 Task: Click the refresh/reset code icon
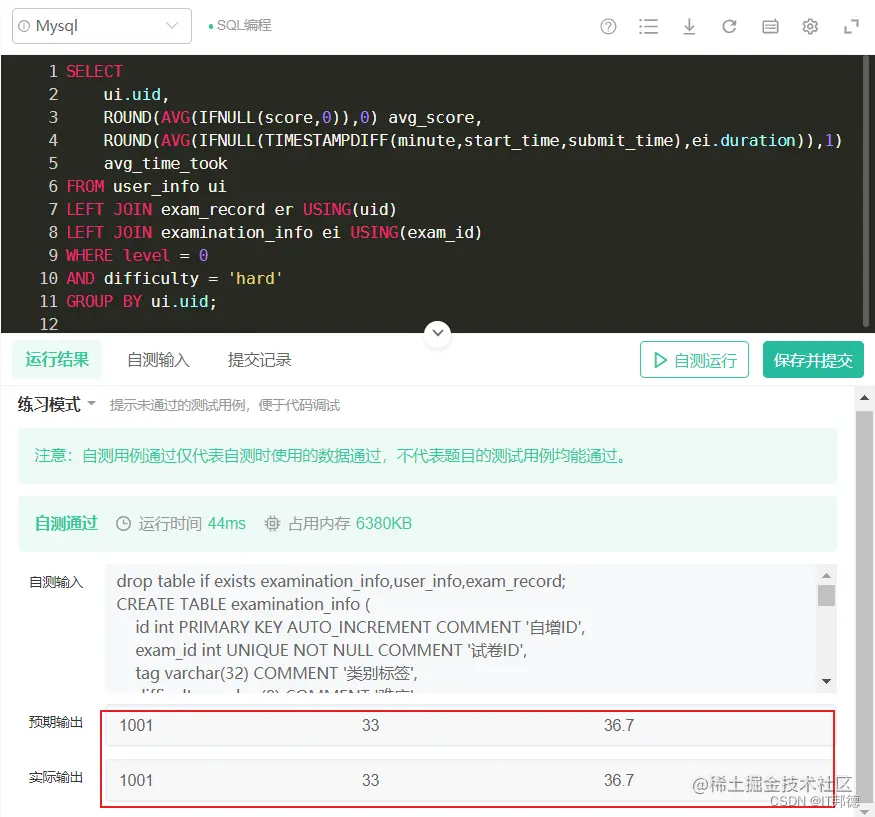click(x=729, y=26)
